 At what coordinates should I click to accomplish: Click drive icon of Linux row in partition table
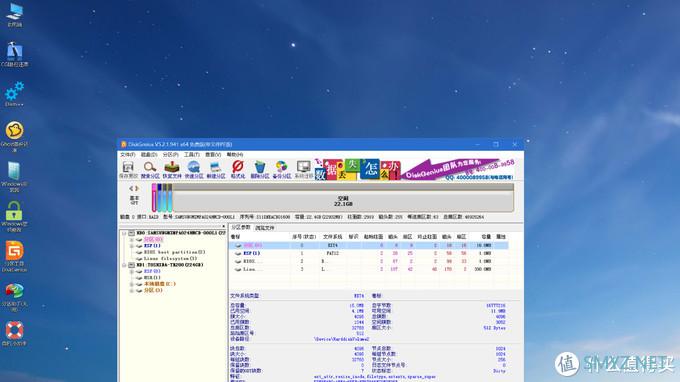(238, 269)
